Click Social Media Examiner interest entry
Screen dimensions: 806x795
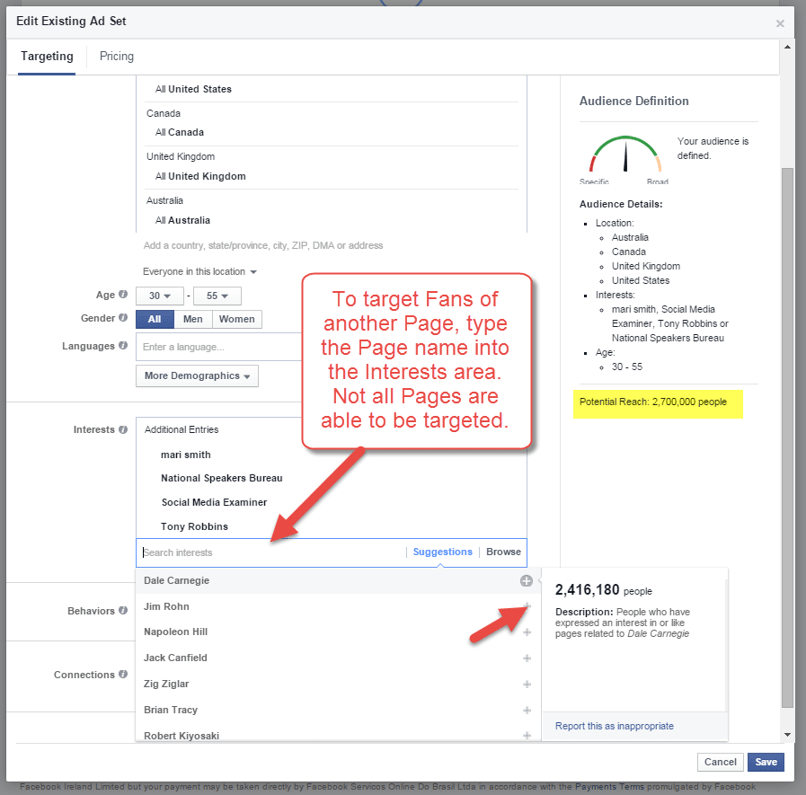[x=214, y=502]
